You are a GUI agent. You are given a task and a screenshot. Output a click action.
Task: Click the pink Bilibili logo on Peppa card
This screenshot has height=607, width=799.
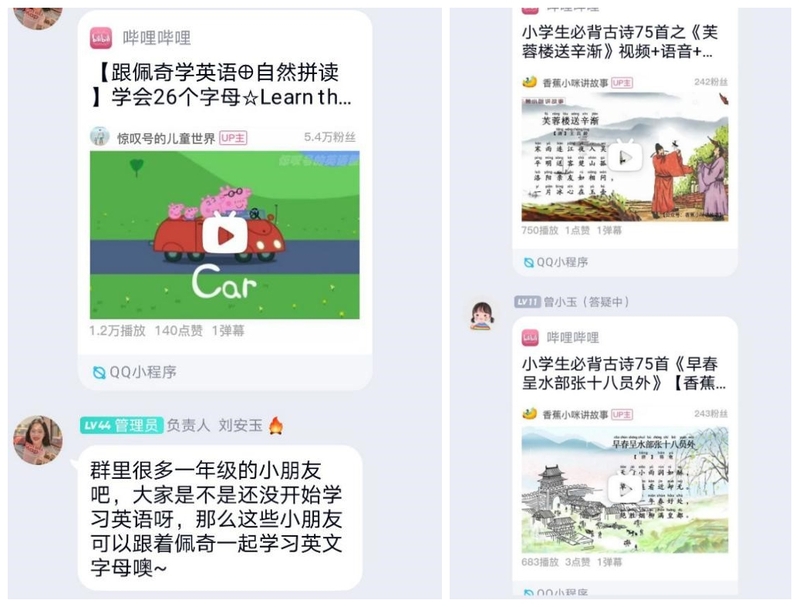click(101, 38)
